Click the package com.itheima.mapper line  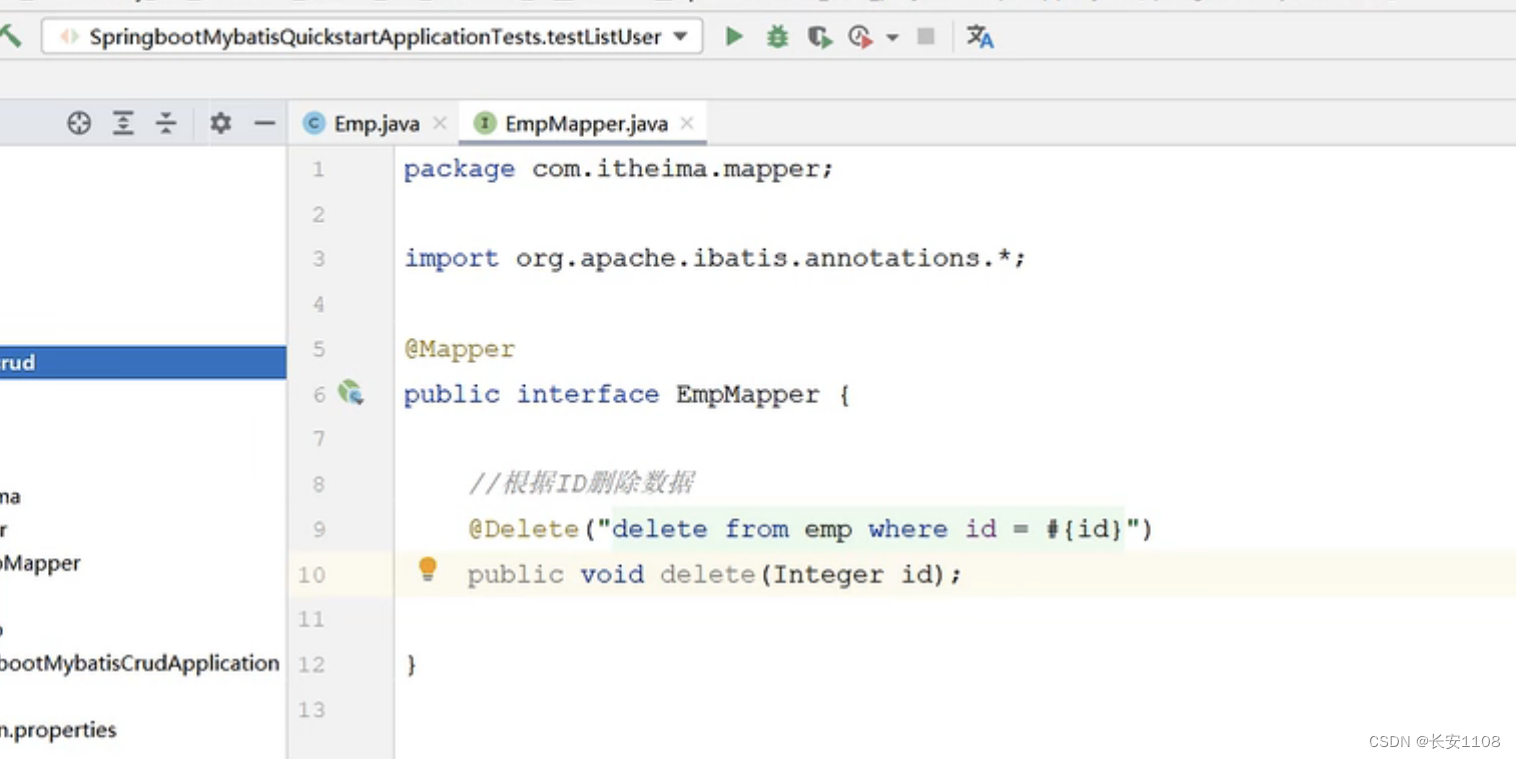[618, 169]
